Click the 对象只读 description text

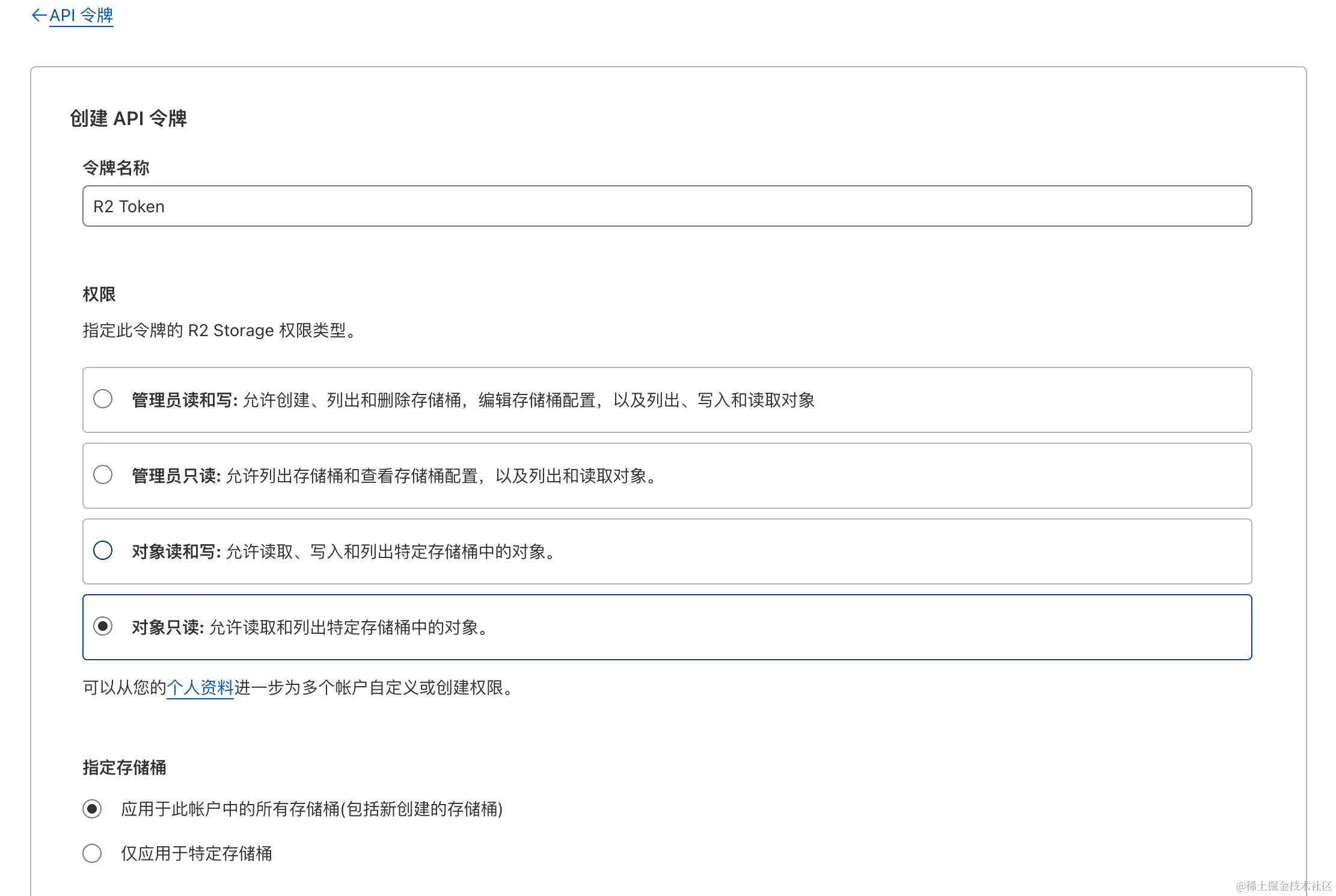[x=349, y=628]
